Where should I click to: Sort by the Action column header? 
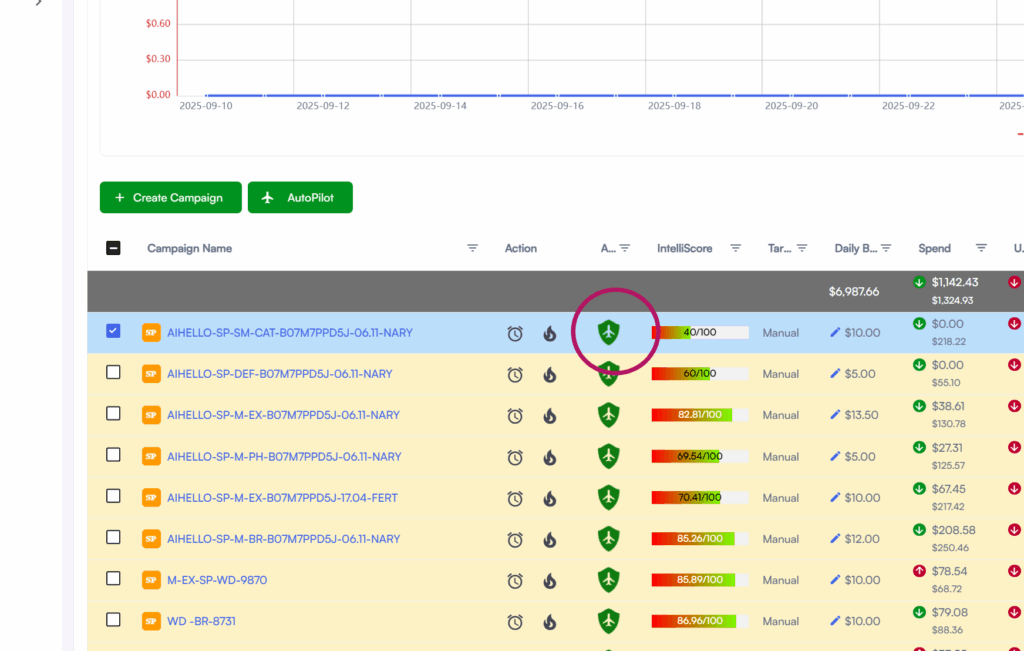click(520, 248)
